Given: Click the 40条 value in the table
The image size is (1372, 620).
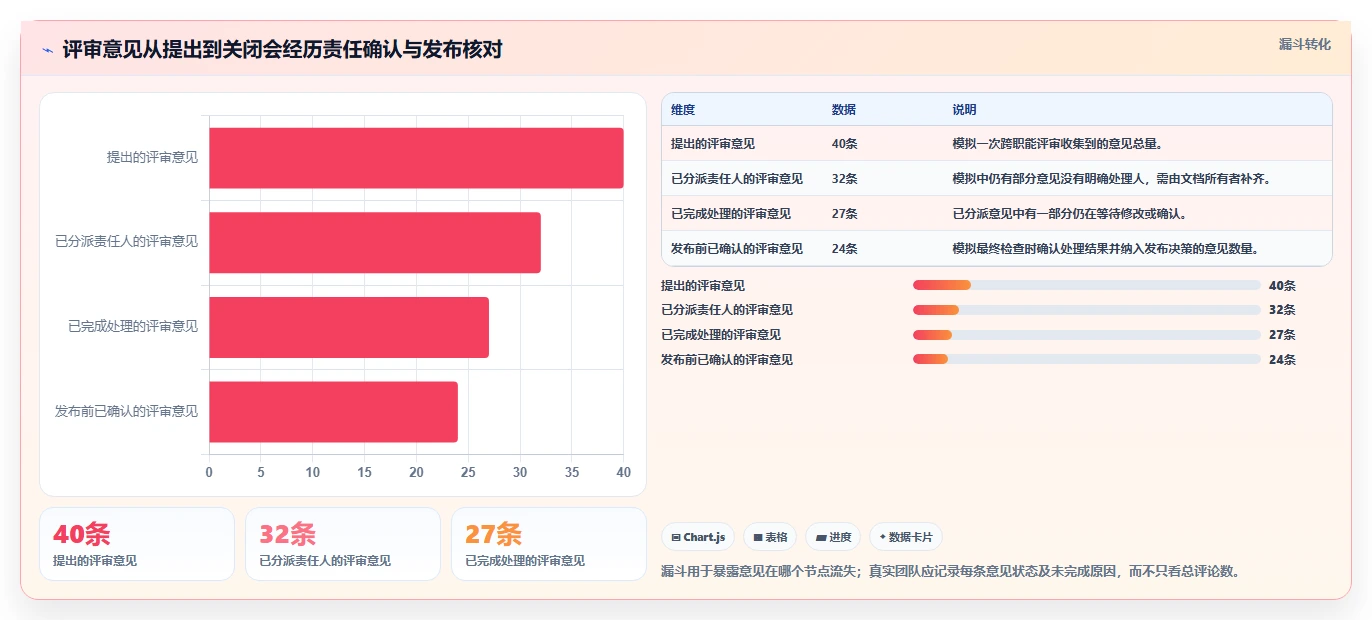Looking at the screenshot, I should point(844,144).
